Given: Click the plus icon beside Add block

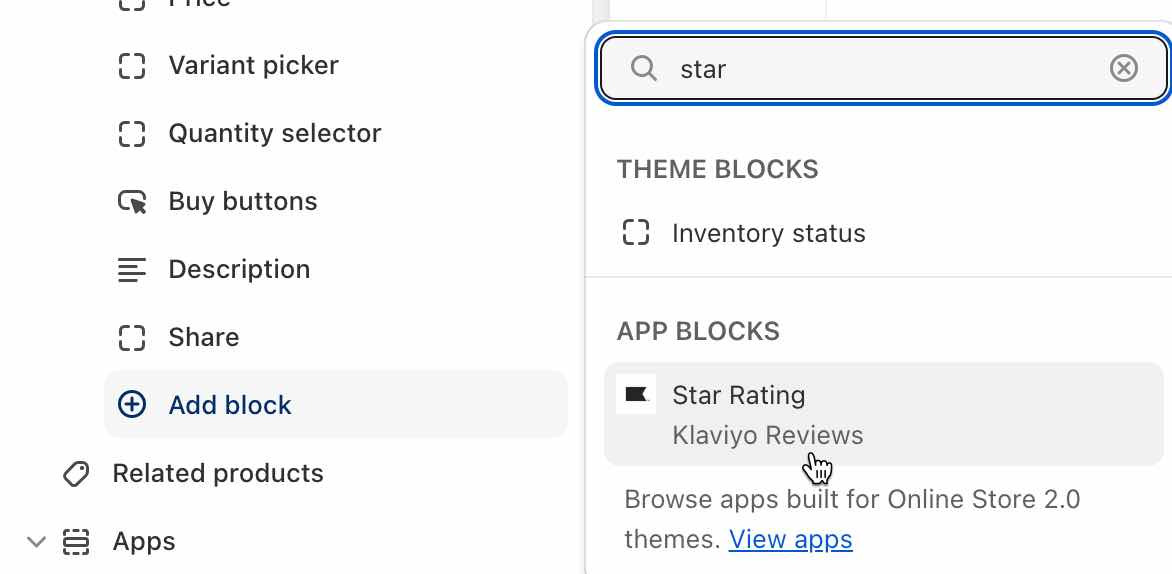Looking at the screenshot, I should pos(132,405).
